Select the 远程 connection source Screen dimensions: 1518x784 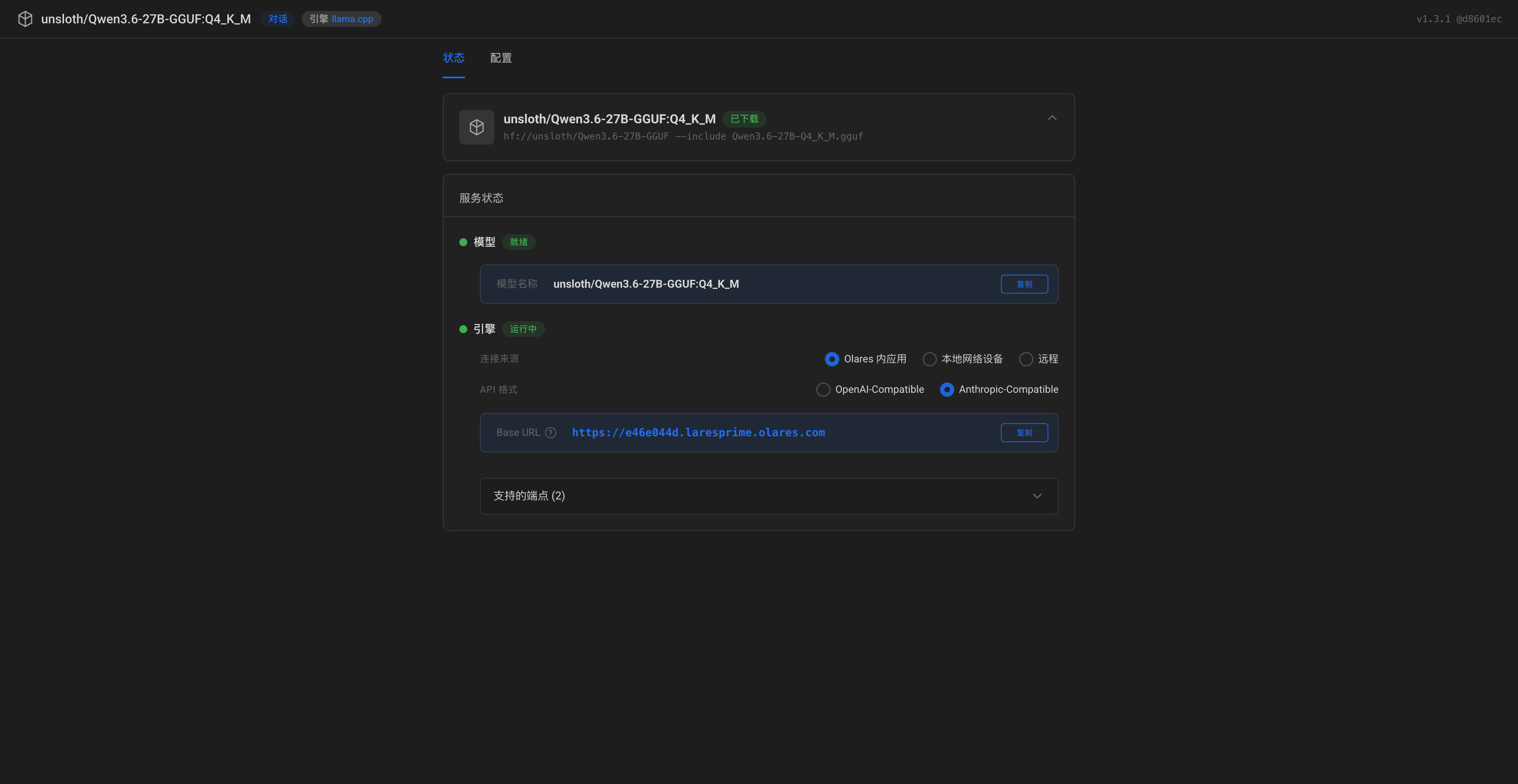[1039, 359]
